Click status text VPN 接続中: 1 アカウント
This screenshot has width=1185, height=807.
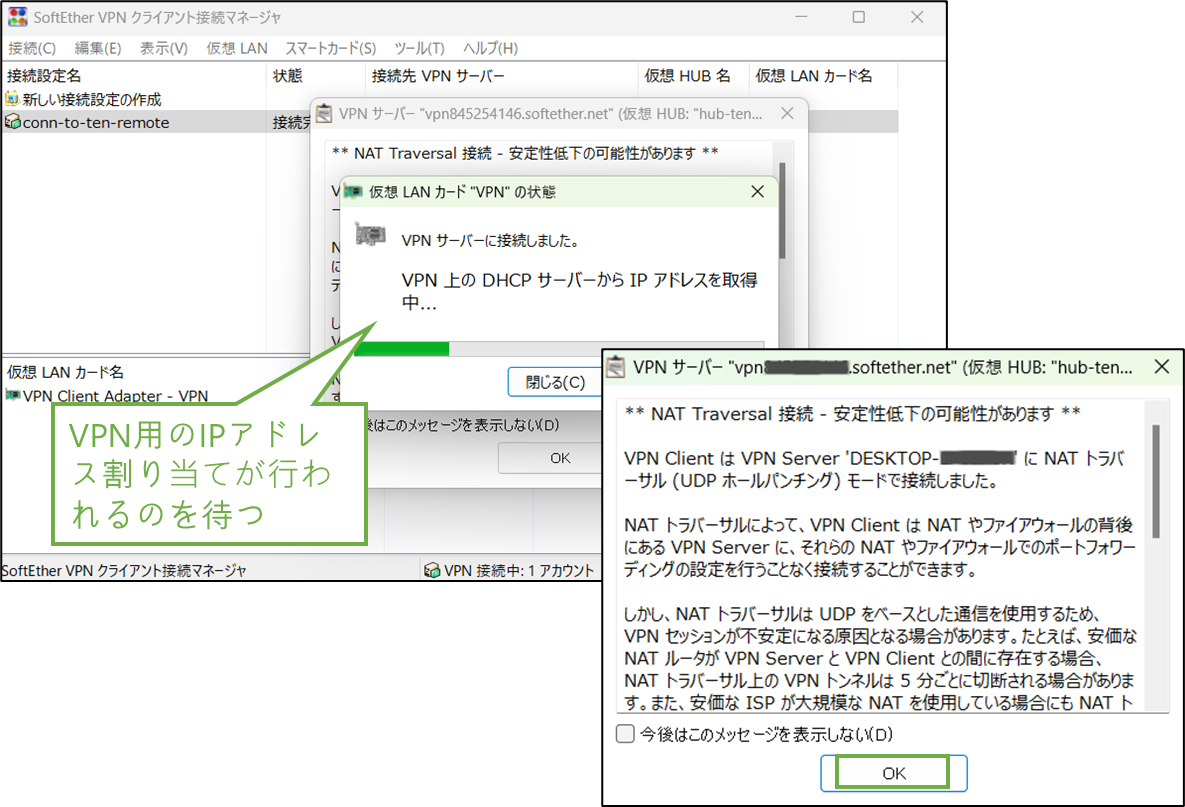coord(519,570)
